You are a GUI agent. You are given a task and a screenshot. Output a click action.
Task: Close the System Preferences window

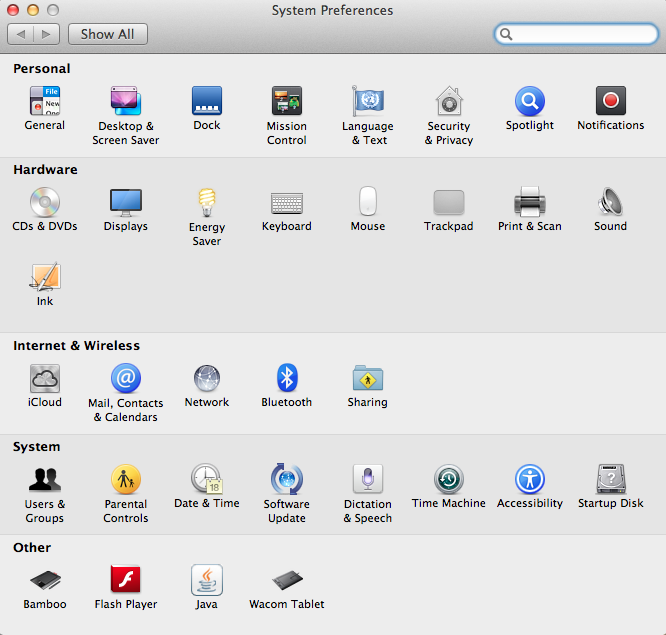13,10
